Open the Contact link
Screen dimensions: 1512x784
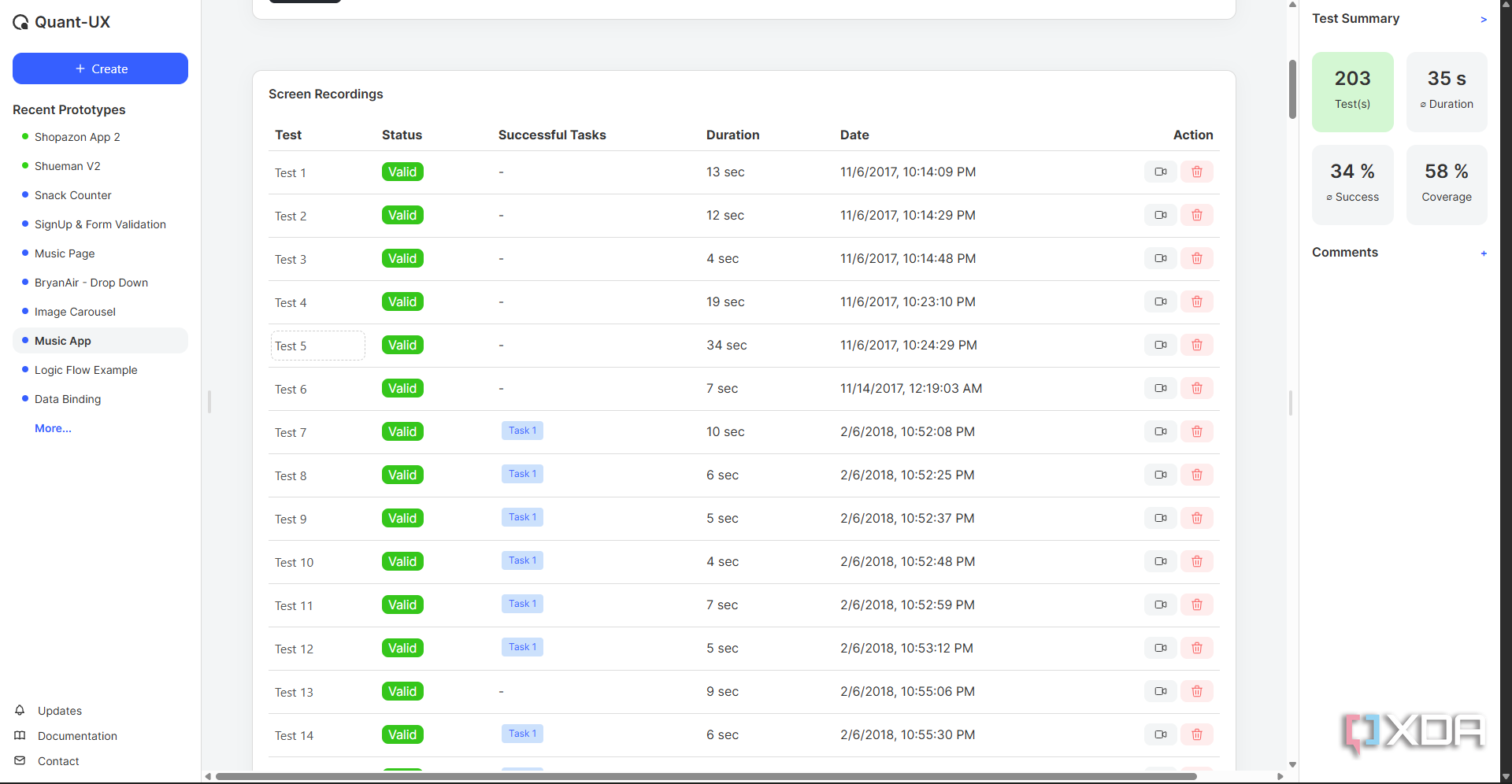[58, 761]
